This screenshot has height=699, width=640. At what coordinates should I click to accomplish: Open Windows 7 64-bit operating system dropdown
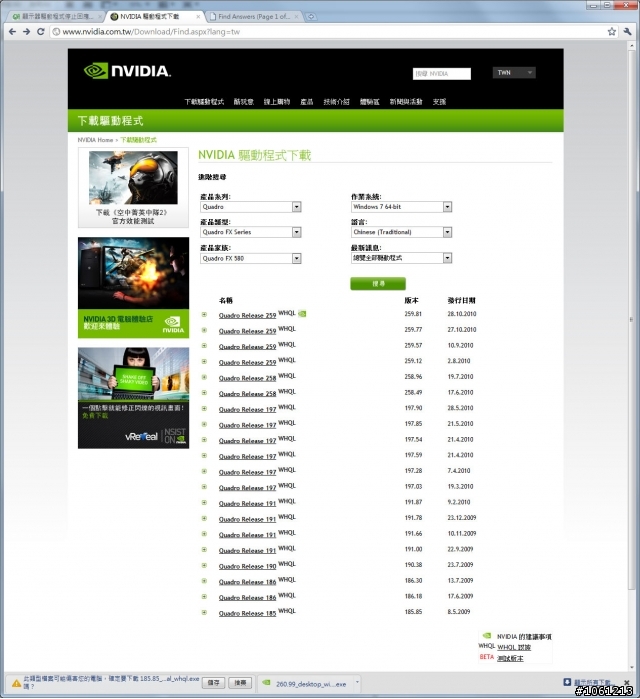click(402, 207)
